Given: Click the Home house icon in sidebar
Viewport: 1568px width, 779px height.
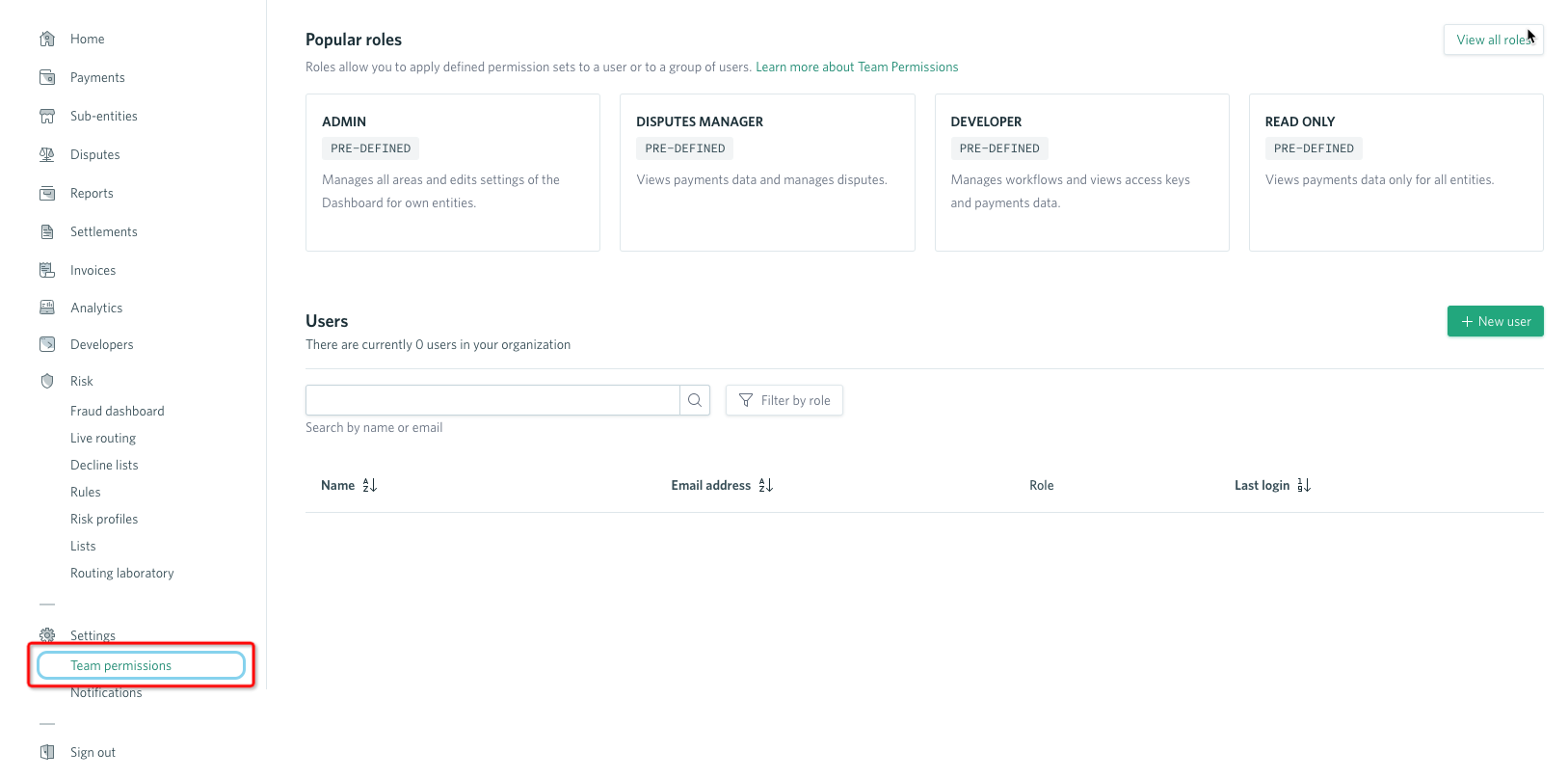Looking at the screenshot, I should [47, 40].
